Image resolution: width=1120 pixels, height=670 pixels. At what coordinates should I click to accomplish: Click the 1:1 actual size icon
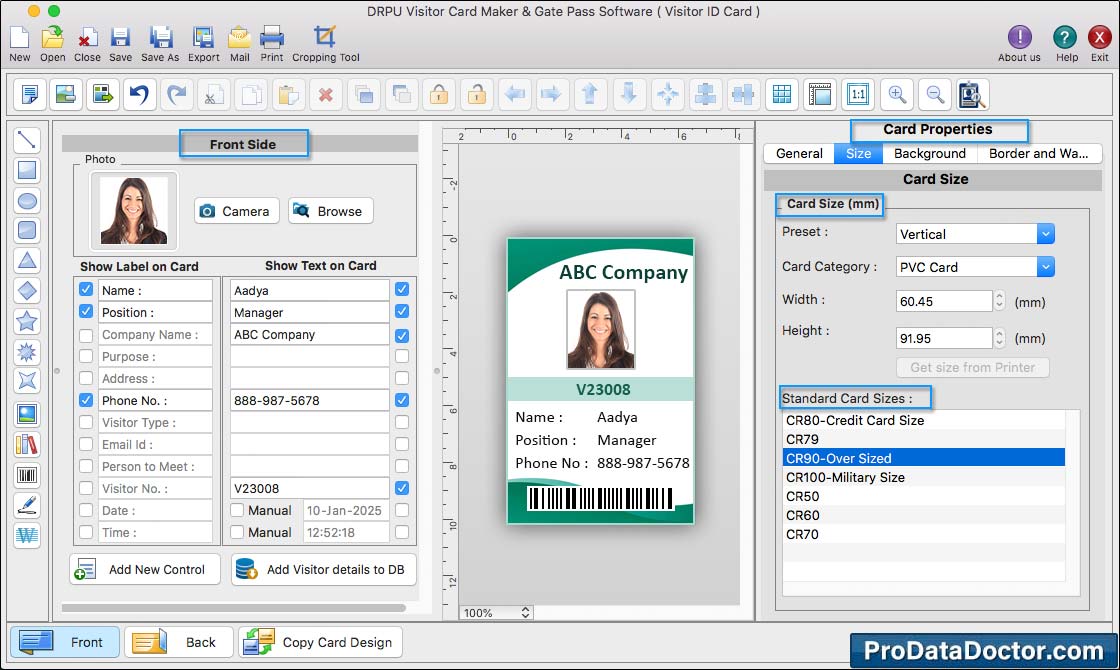(x=858, y=94)
